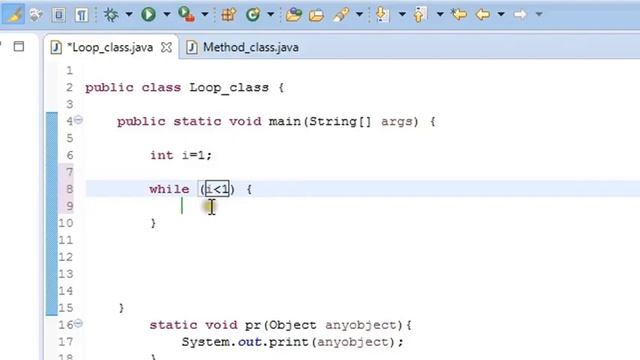Open the Run configurations dropdown arrow
The width and height of the screenshot is (640, 360).
[167, 15]
